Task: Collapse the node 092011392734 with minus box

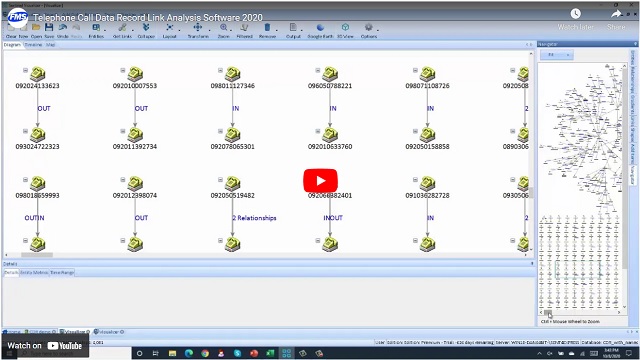Action: (x=122, y=131)
